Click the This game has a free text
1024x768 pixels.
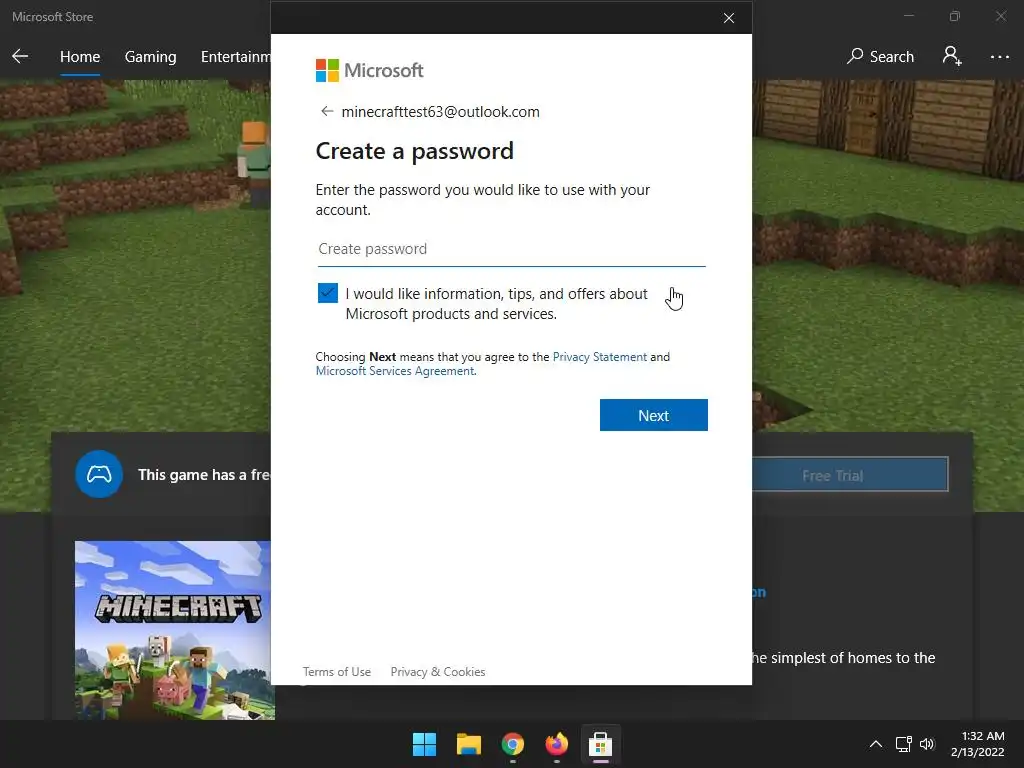(x=204, y=475)
